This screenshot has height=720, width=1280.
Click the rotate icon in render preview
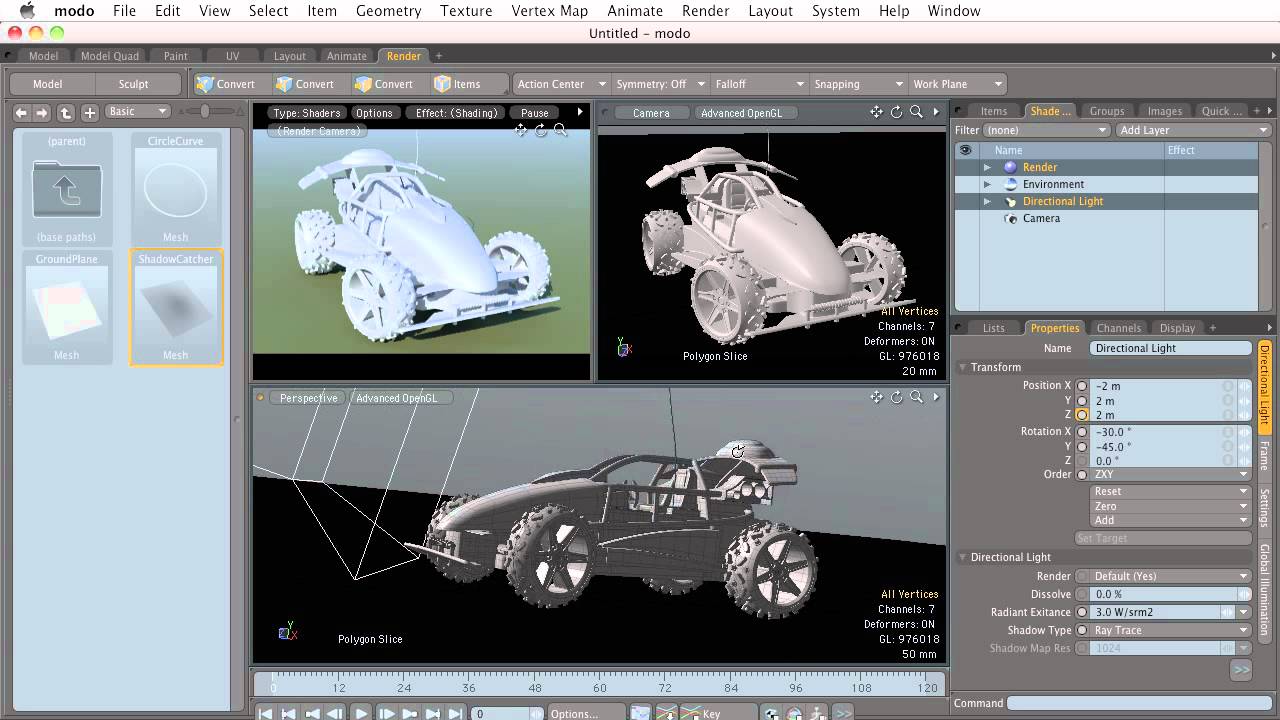pyautogui.click(x=541, y=130)
